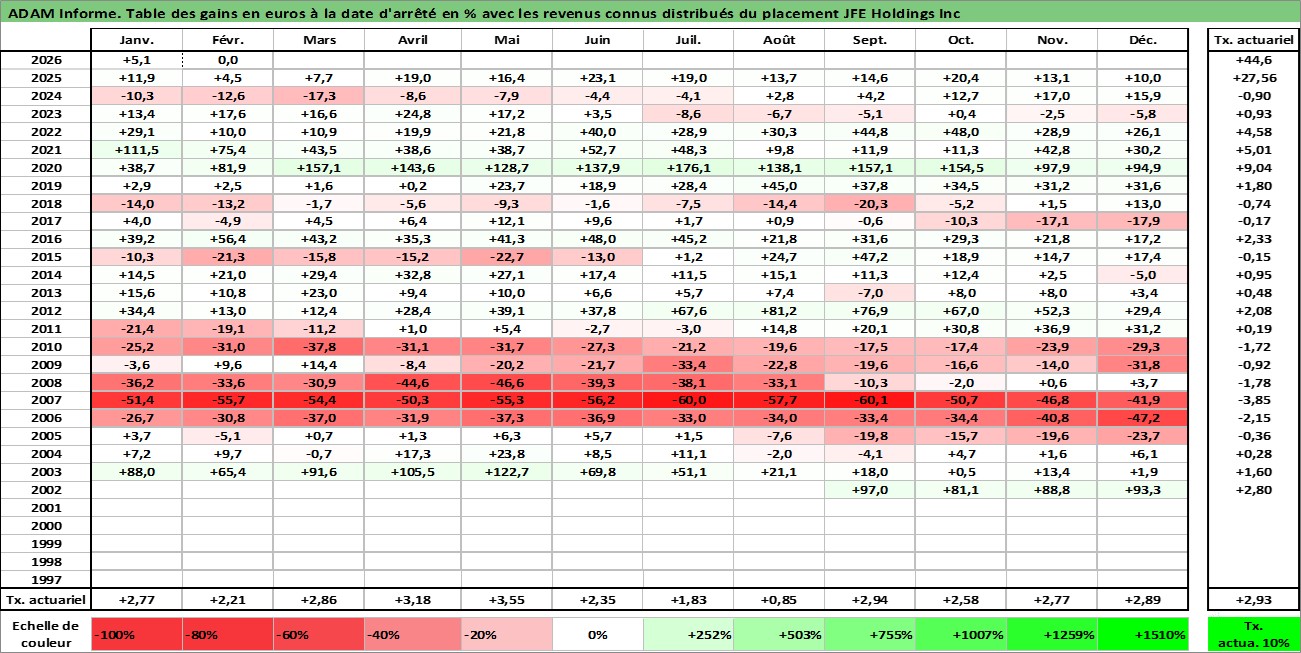Select the 2007 row label

coord(45,400)
